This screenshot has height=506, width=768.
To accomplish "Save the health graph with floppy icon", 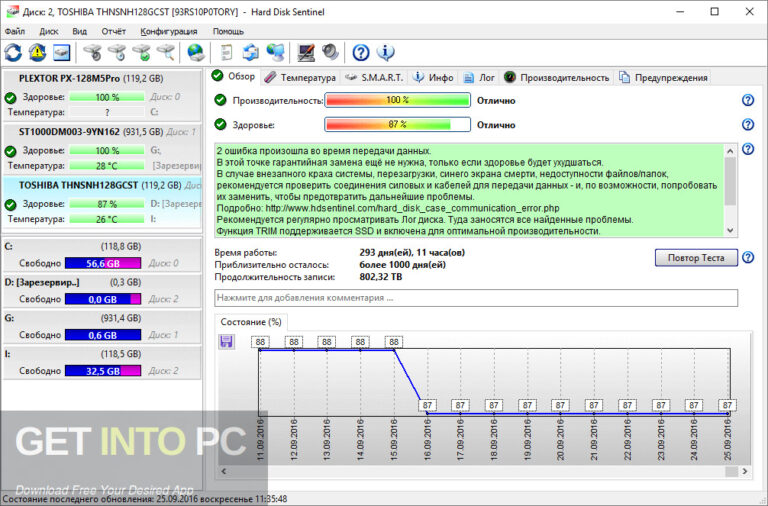I will (x=226, y=341).
